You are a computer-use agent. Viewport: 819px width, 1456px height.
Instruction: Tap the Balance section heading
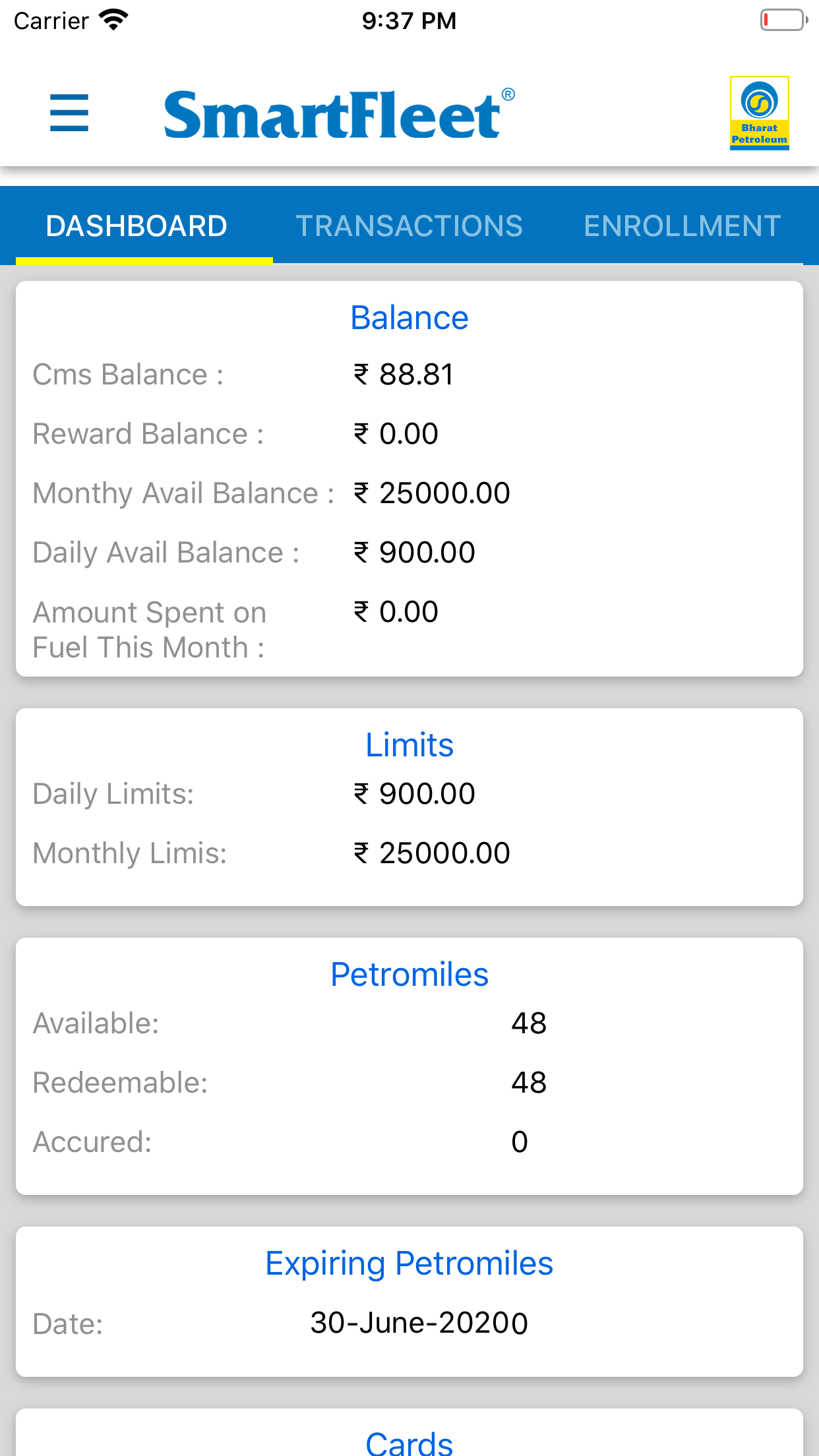click(x=409, y=318)
